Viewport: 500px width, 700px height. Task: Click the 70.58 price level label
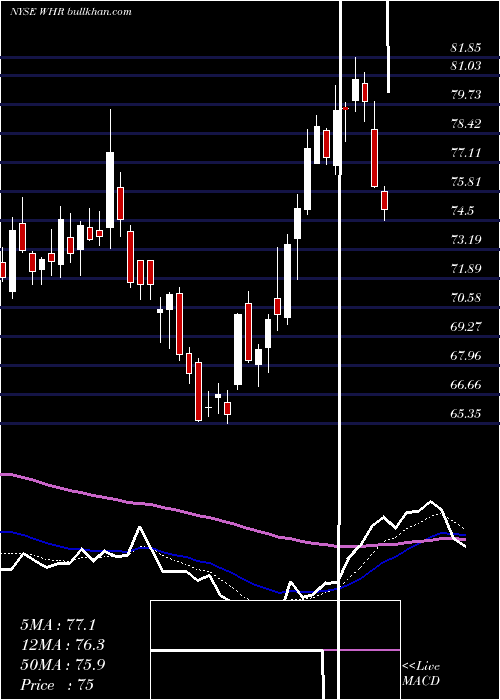pyautogui.click(x=466, y=298)
